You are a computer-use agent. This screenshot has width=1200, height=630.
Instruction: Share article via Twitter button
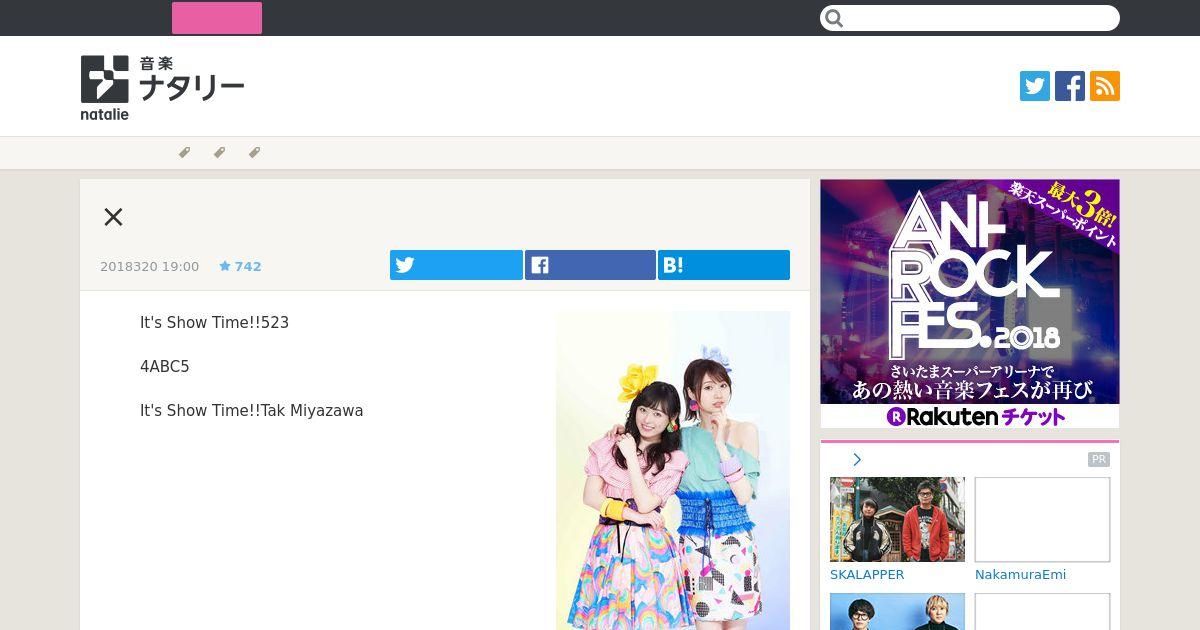[x=456, y=265]
